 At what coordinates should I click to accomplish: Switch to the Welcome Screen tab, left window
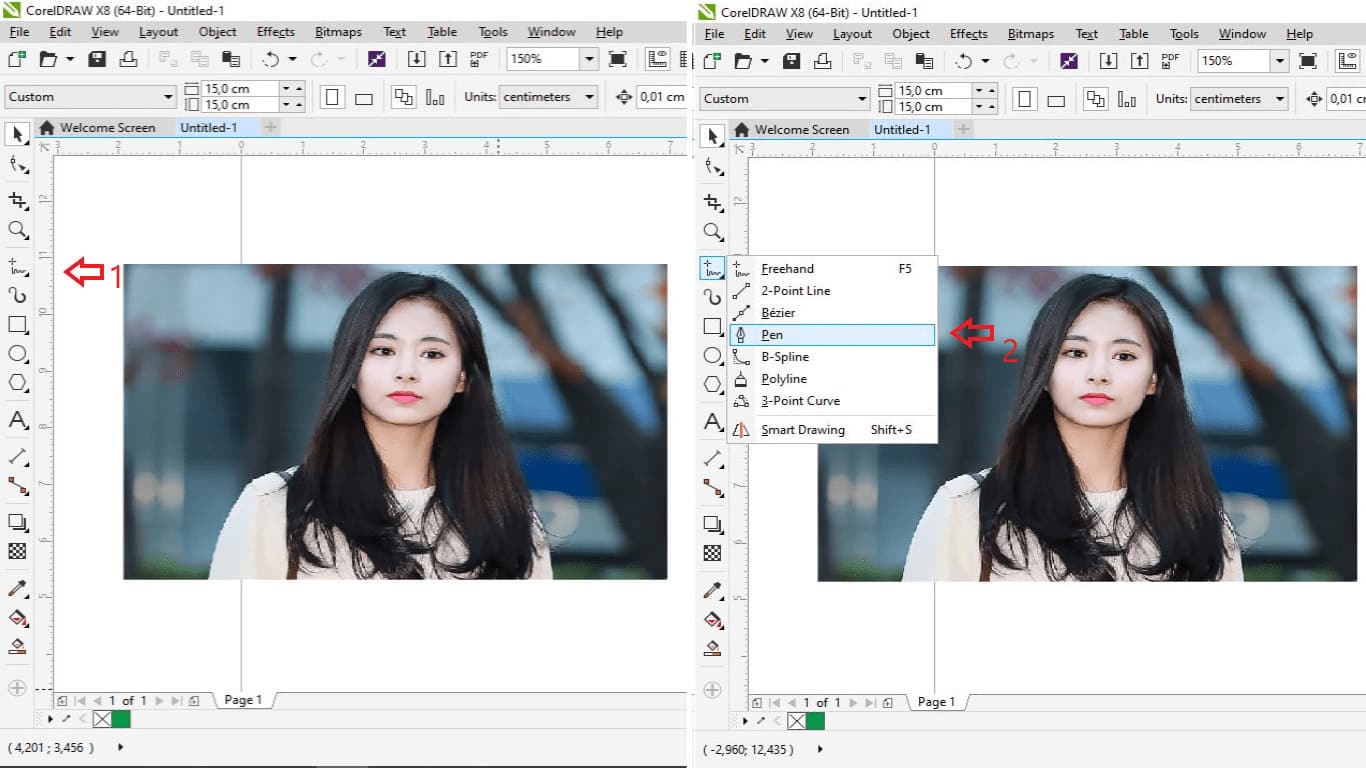(x=98, y=128)
